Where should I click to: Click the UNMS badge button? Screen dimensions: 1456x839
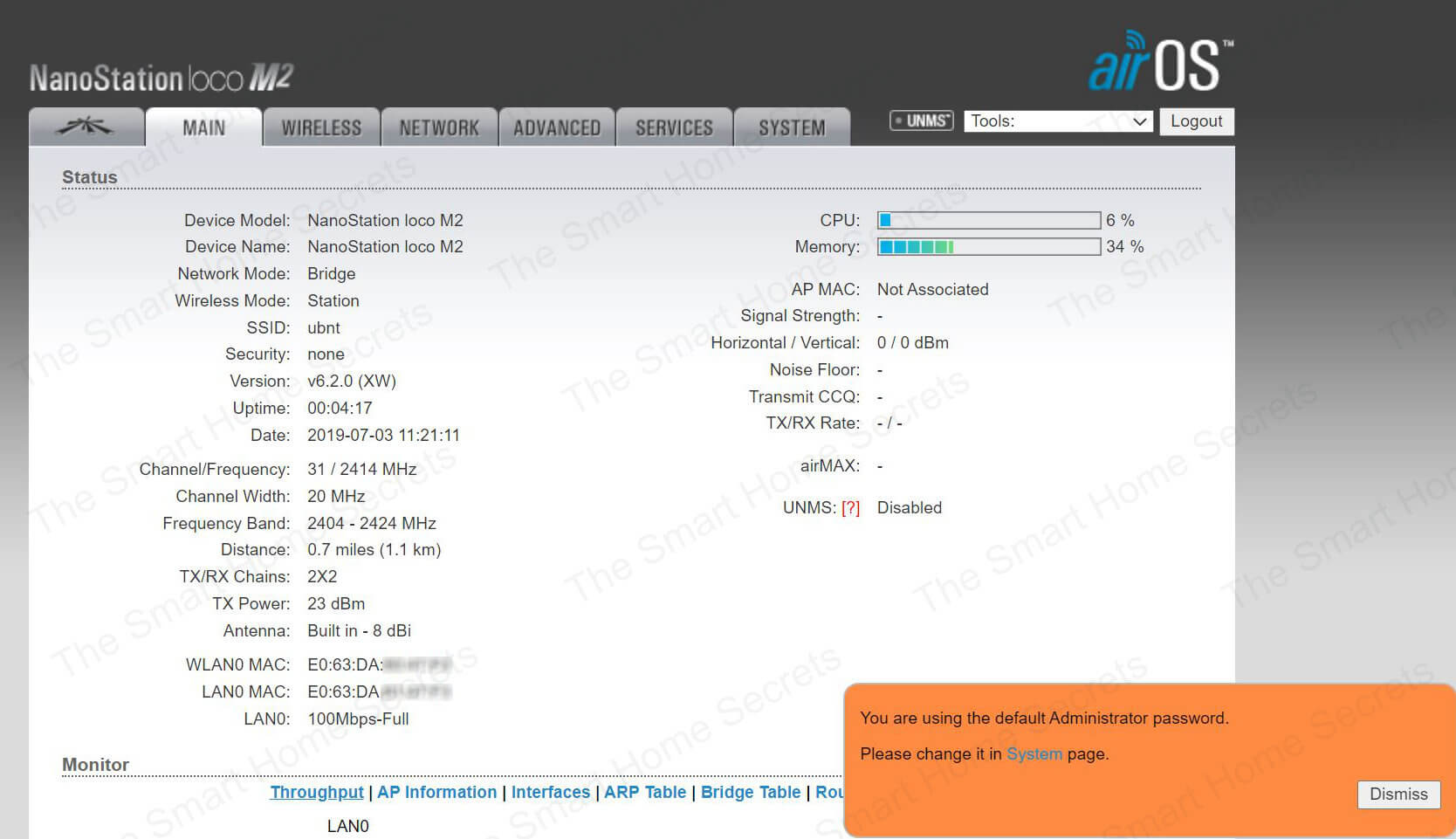pos(921,120)
